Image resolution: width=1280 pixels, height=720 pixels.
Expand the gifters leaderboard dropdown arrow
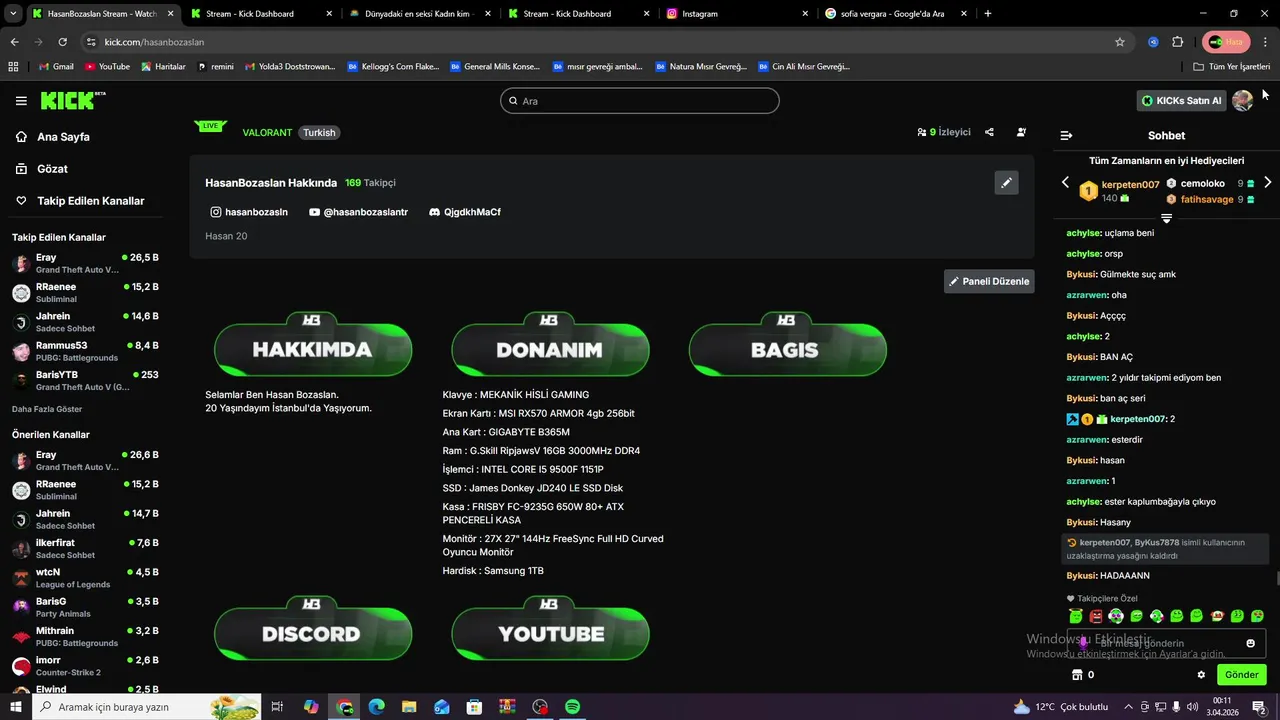tap(1166, 218)
